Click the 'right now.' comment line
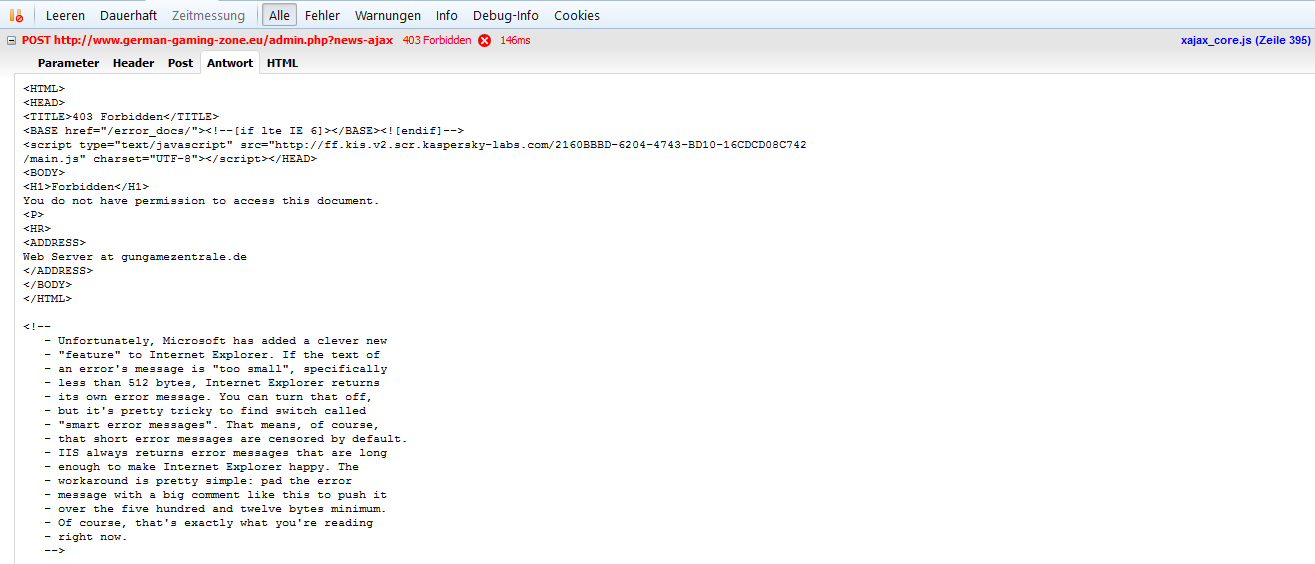Screen dimensions: 1315x564 (86, 537)
